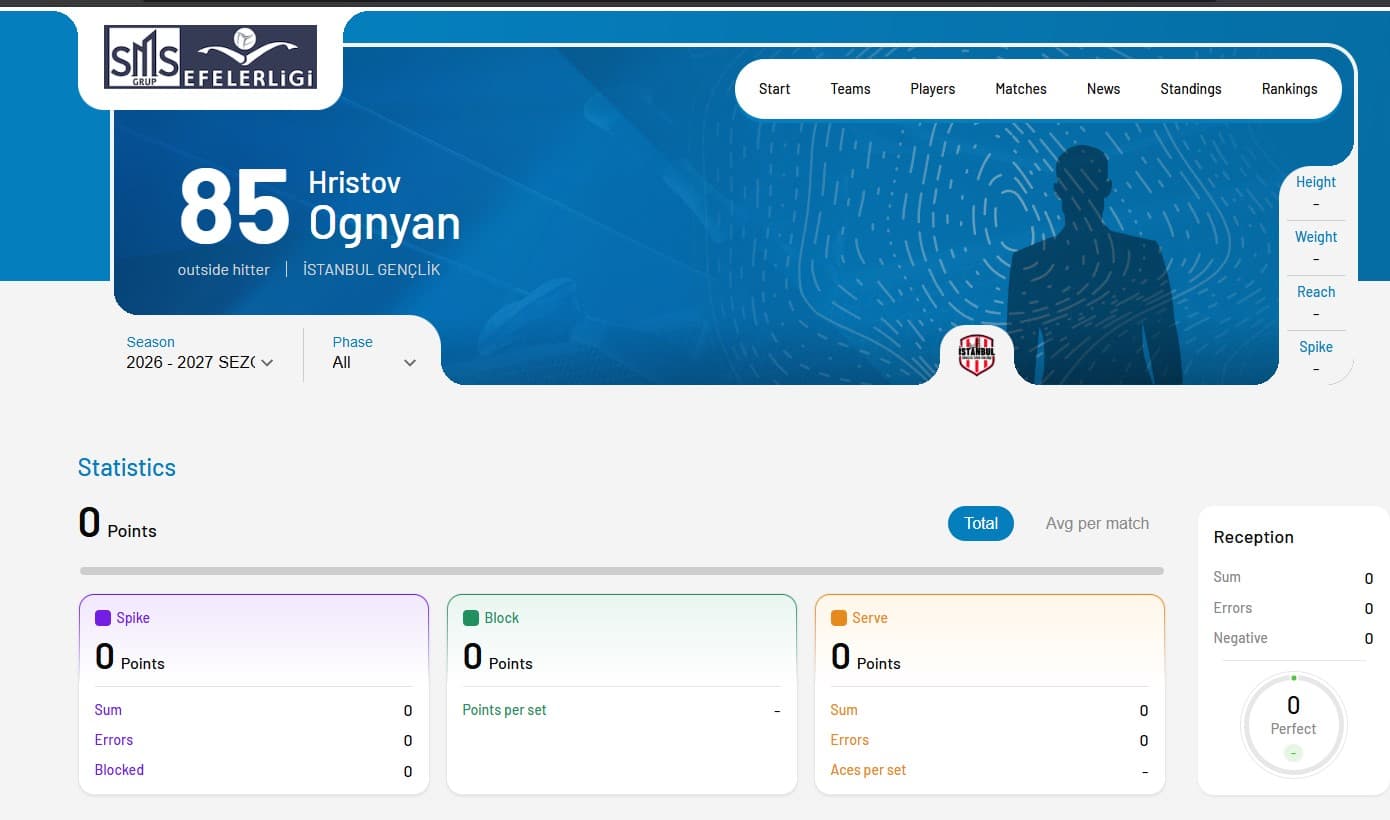Click Aces per set in Serve card
The width and height of the screenshot is (1390, 820).
coord(868,770)
